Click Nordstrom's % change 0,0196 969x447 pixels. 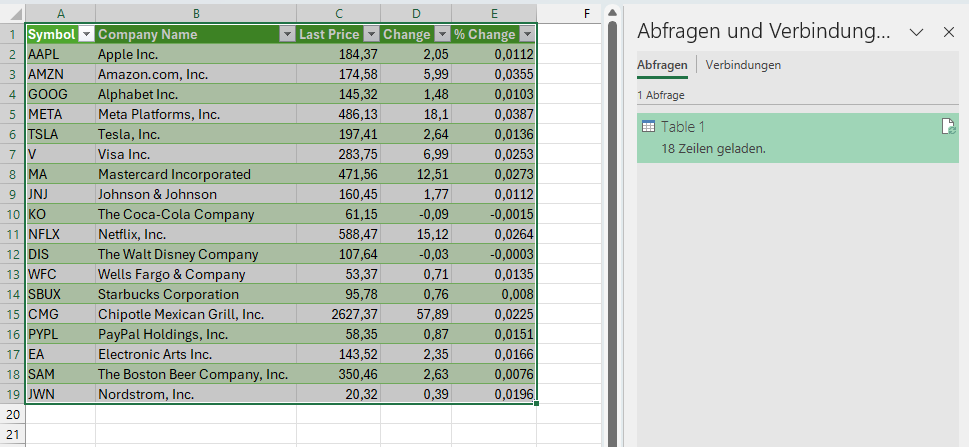[494, 394]
